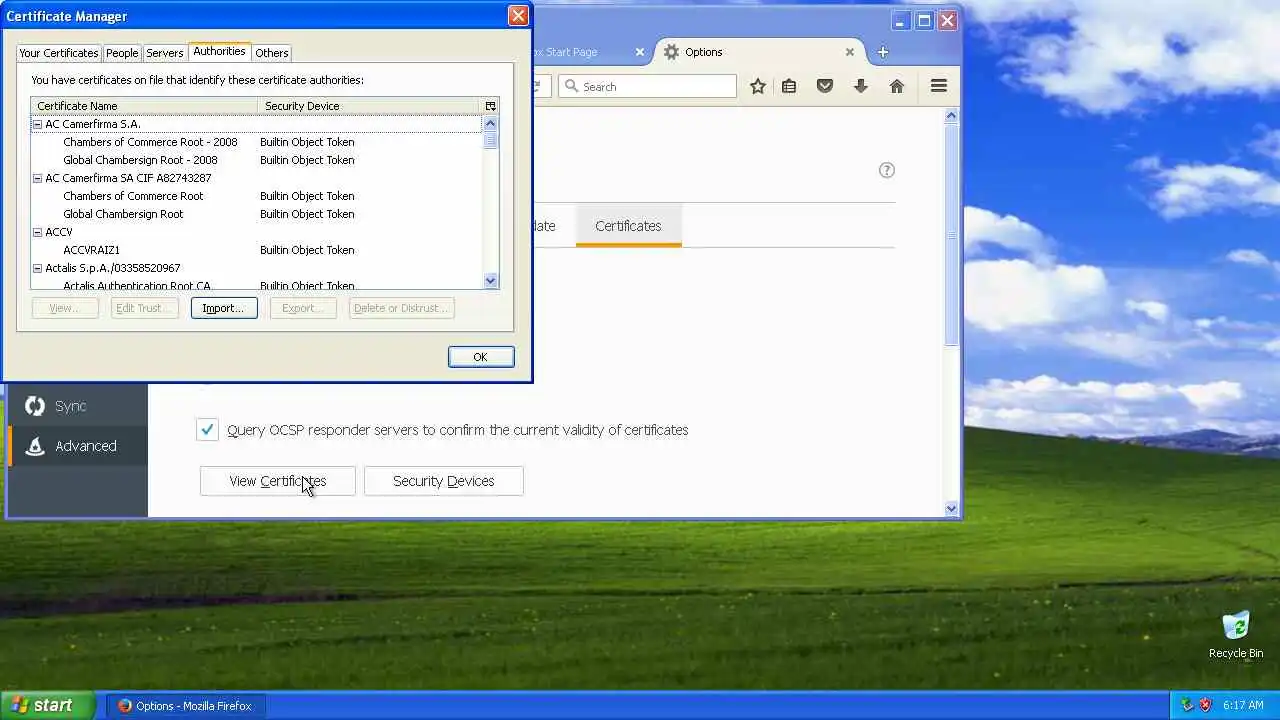
Task: Close the Options tab with its X
Action: pos(850,52)
